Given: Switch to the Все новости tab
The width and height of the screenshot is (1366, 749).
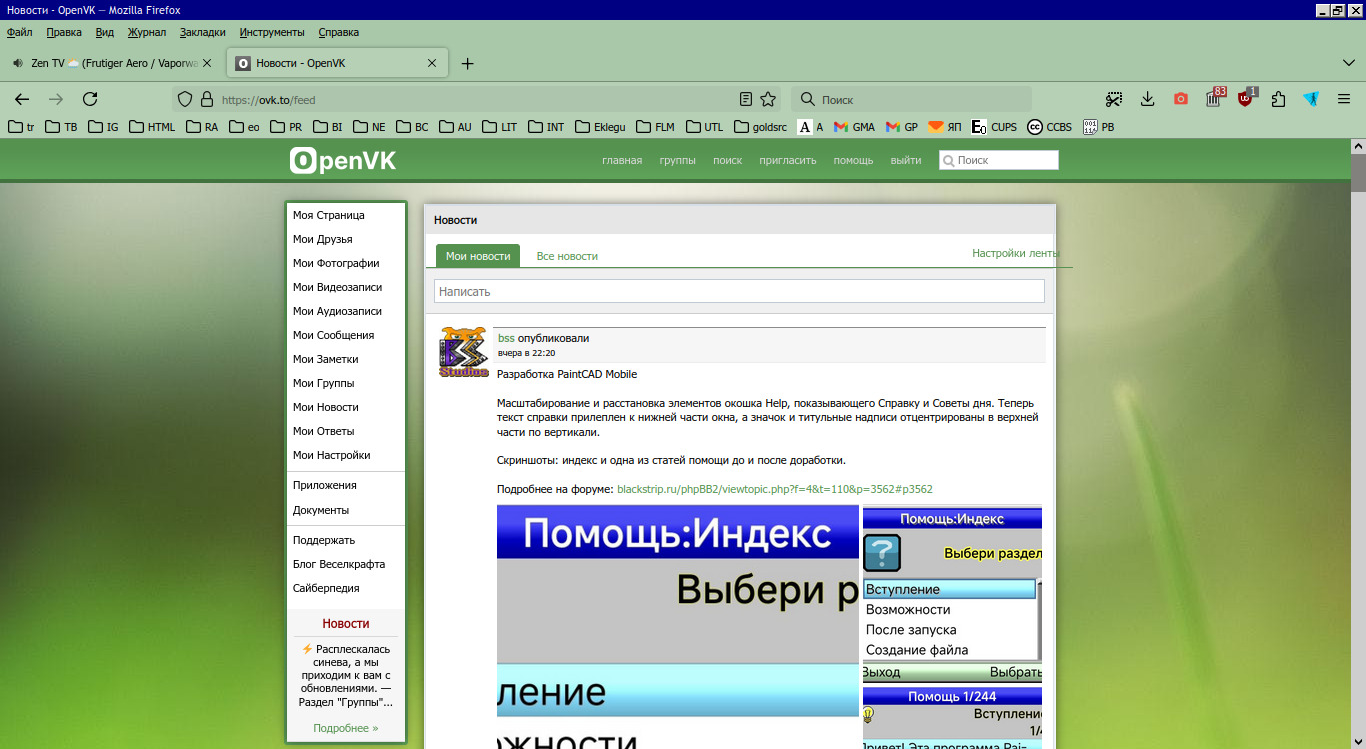Looking at the screenshot, I should pos(567,256).
